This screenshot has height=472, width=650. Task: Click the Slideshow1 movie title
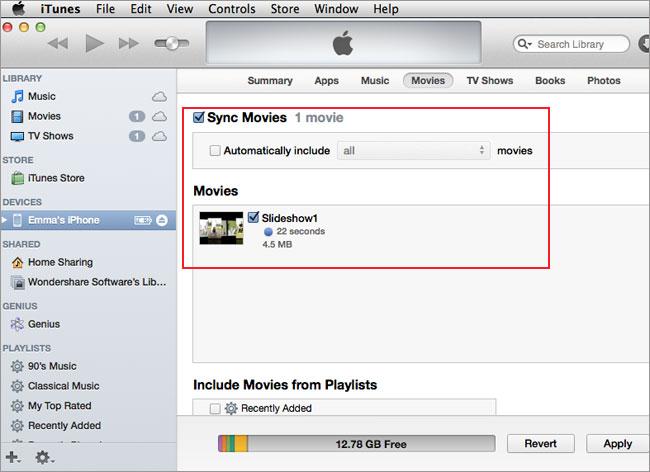pyautogui.click(x=289, y=218)
